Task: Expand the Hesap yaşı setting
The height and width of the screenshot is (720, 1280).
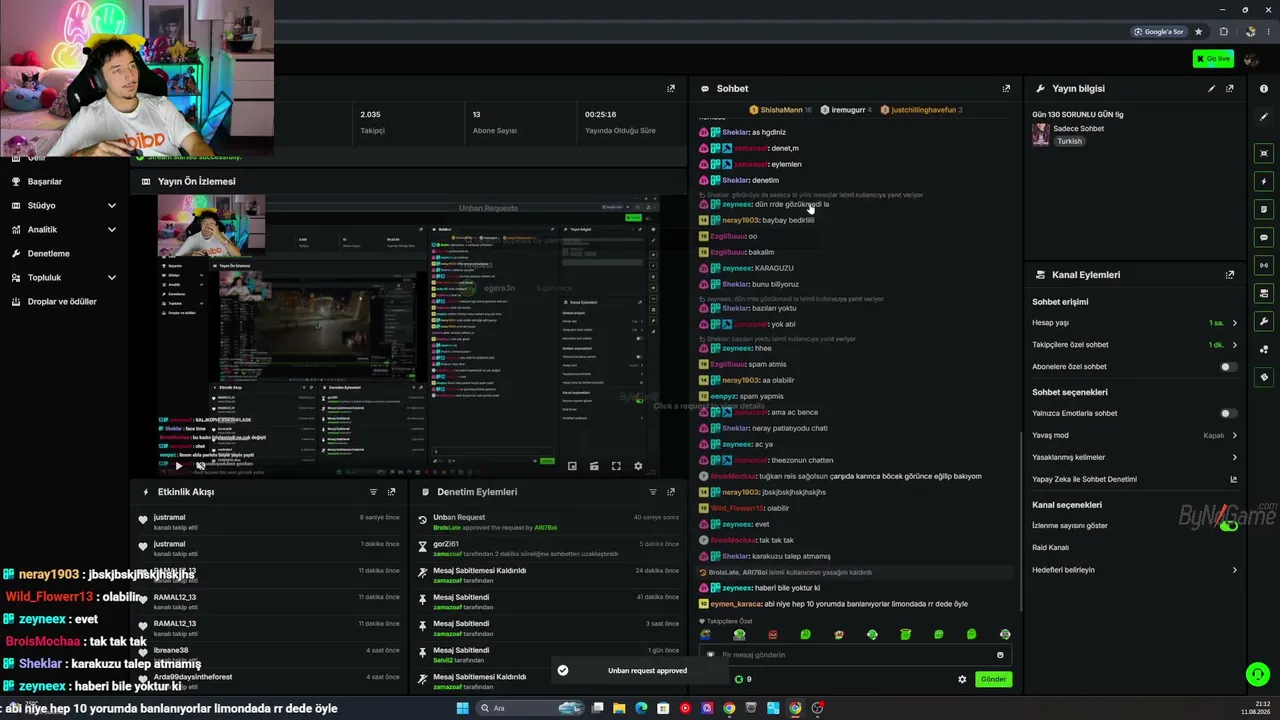Action: click(x=1135, y=323)
